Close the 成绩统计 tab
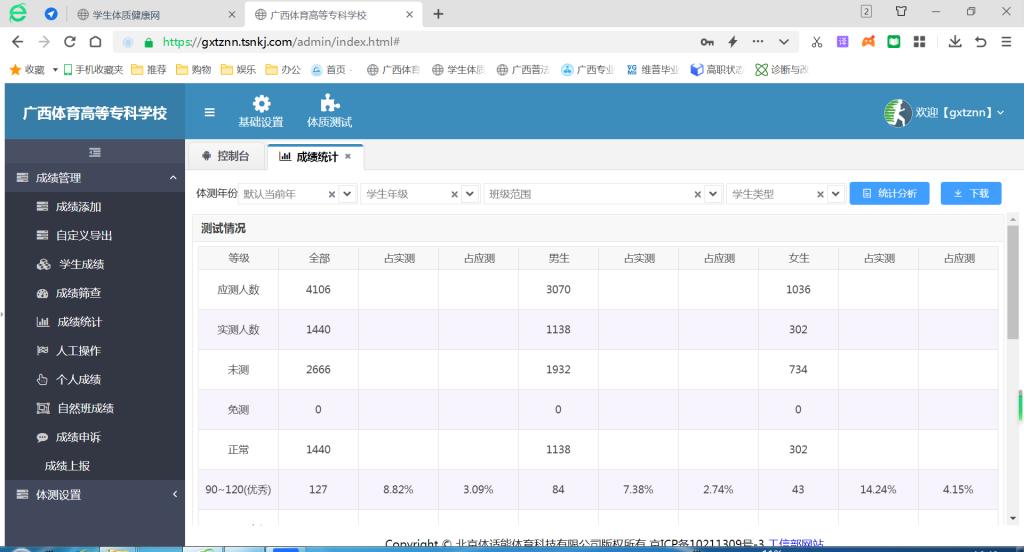 (348, 156)
